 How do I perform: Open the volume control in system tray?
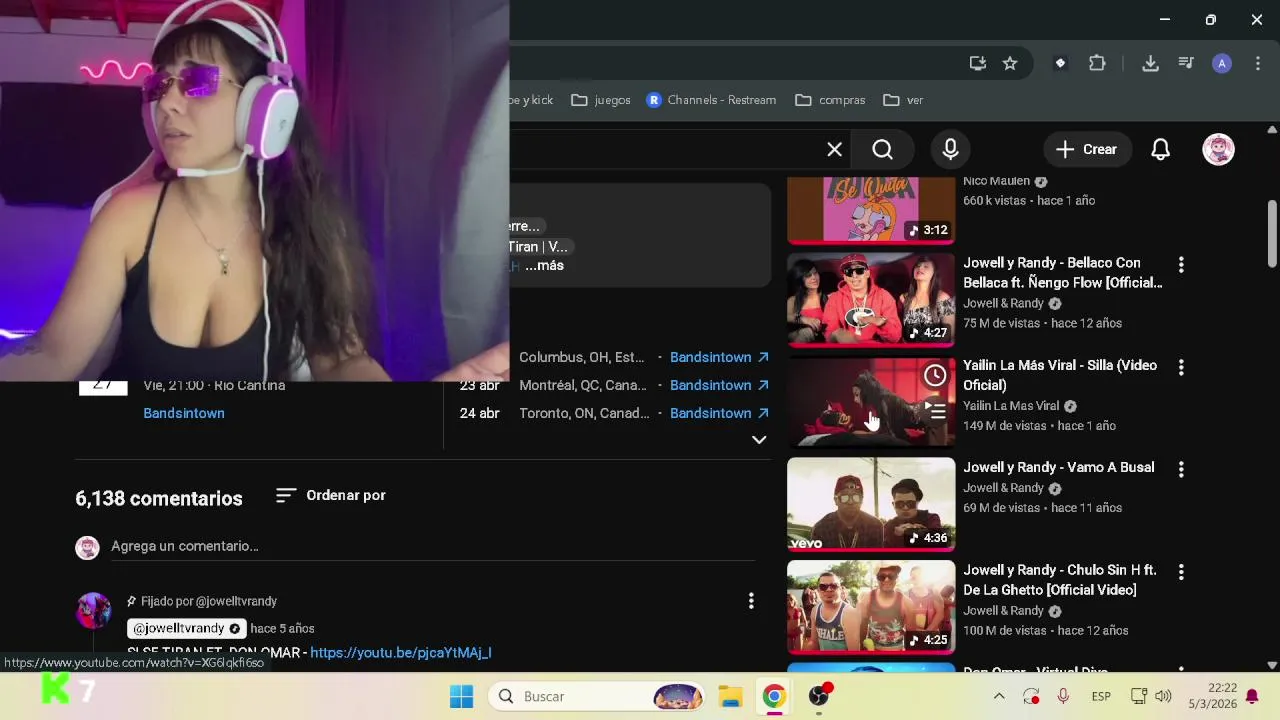(x=1163, y=696)
